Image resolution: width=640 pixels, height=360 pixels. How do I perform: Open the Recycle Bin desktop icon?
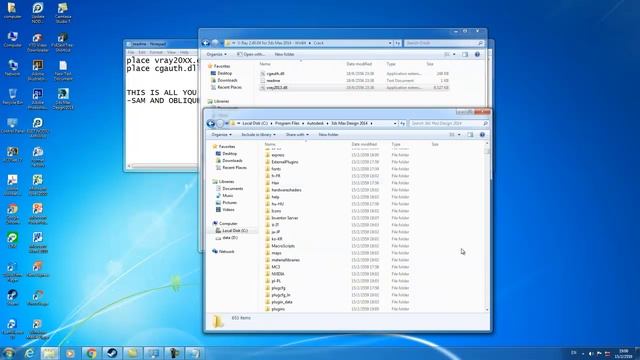(13, 97)
